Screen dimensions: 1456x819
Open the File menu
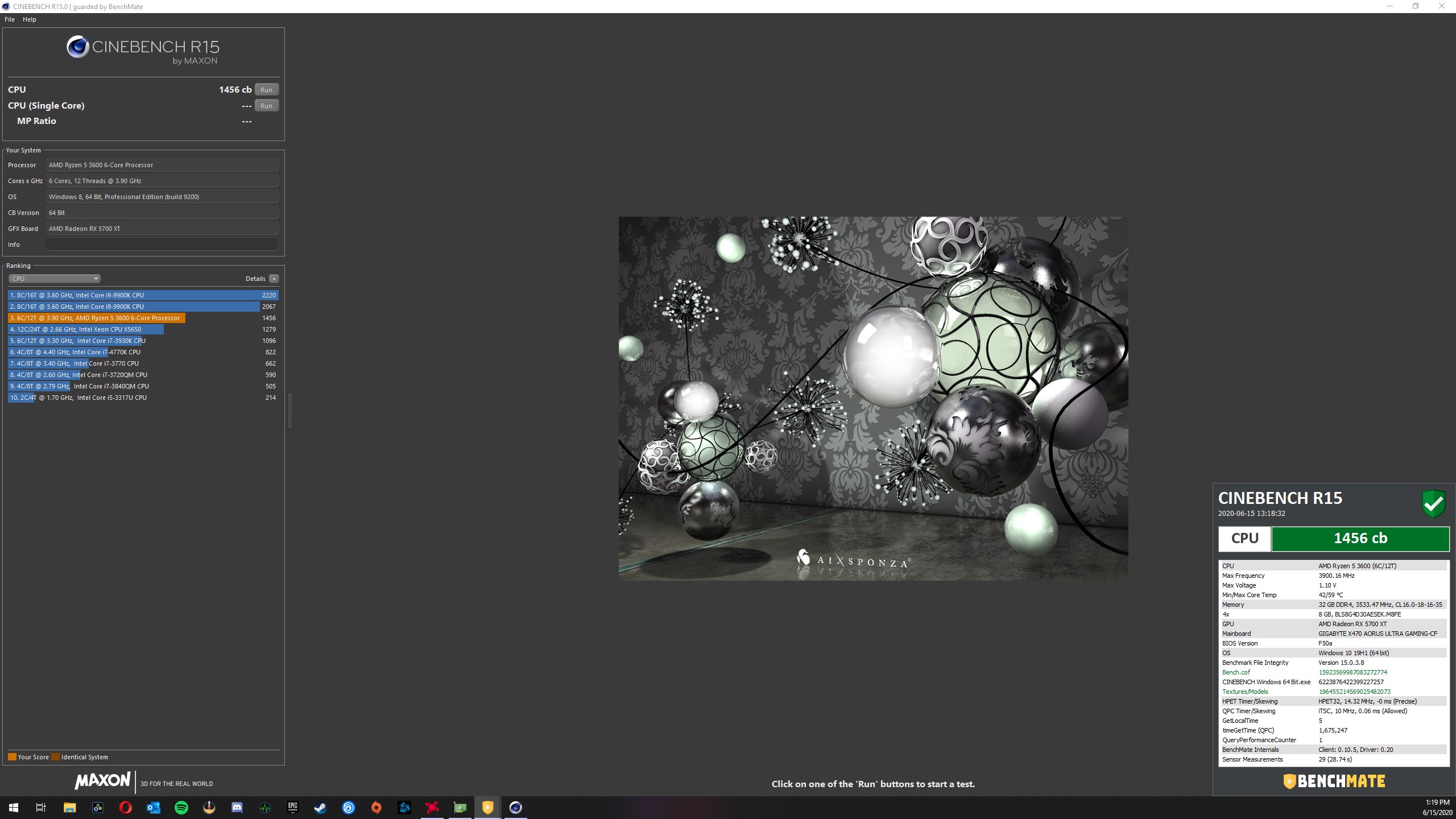pyautogui.click(x=10, y=19)
